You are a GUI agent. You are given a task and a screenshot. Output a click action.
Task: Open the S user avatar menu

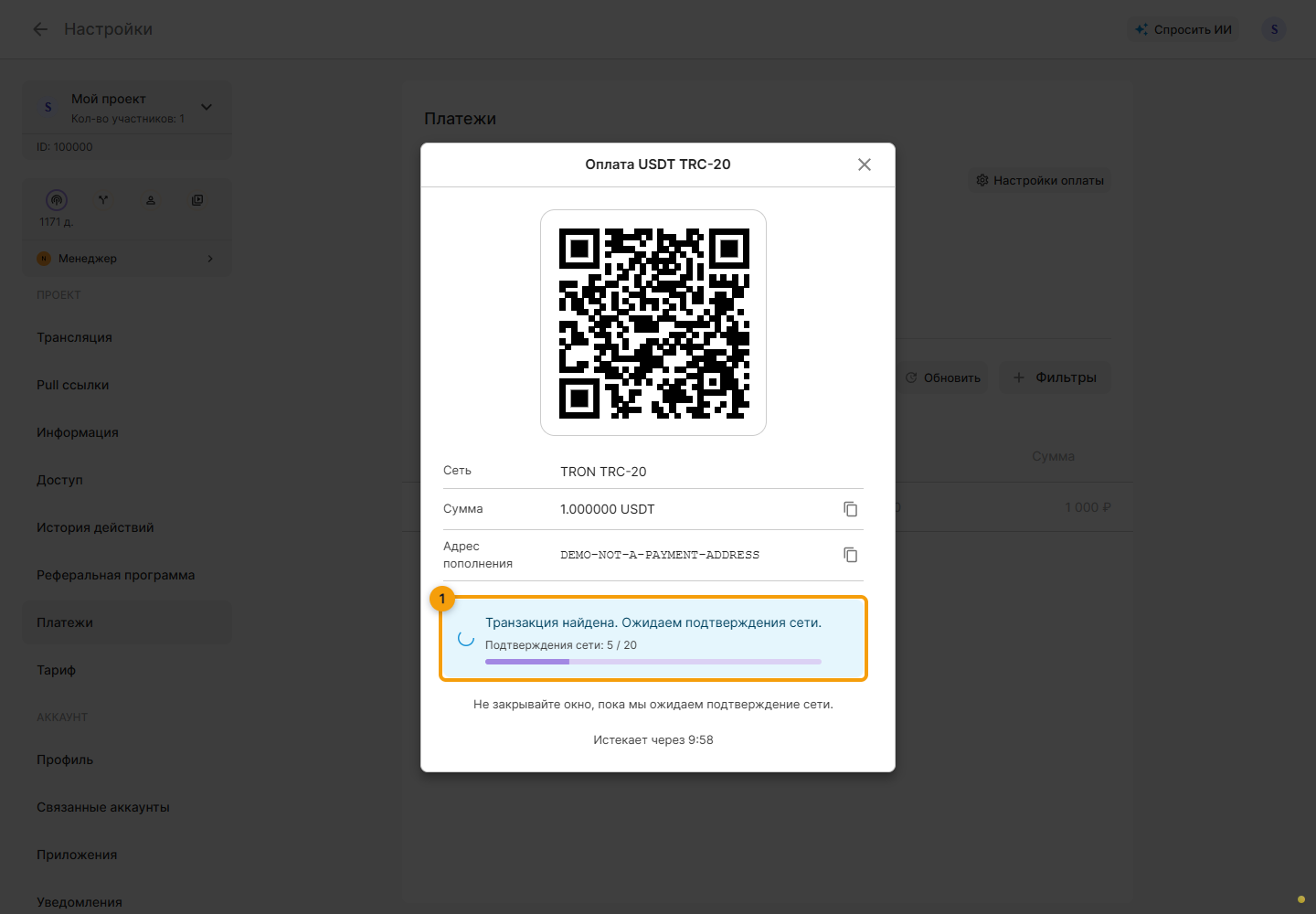coord(1274,29)
